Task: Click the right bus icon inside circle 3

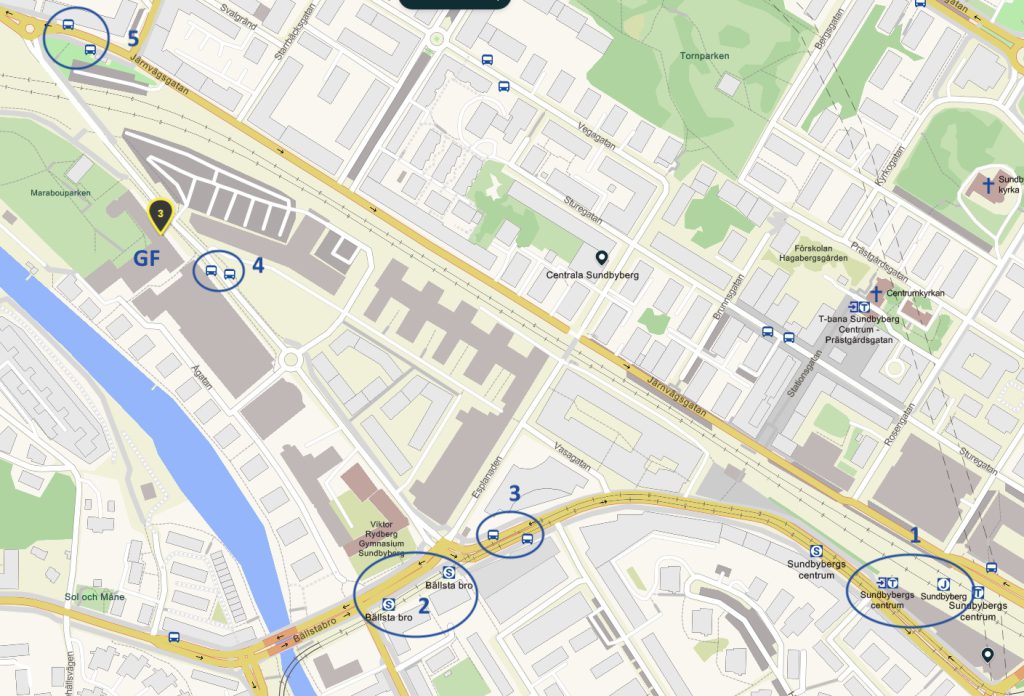Action: point(527,539)
